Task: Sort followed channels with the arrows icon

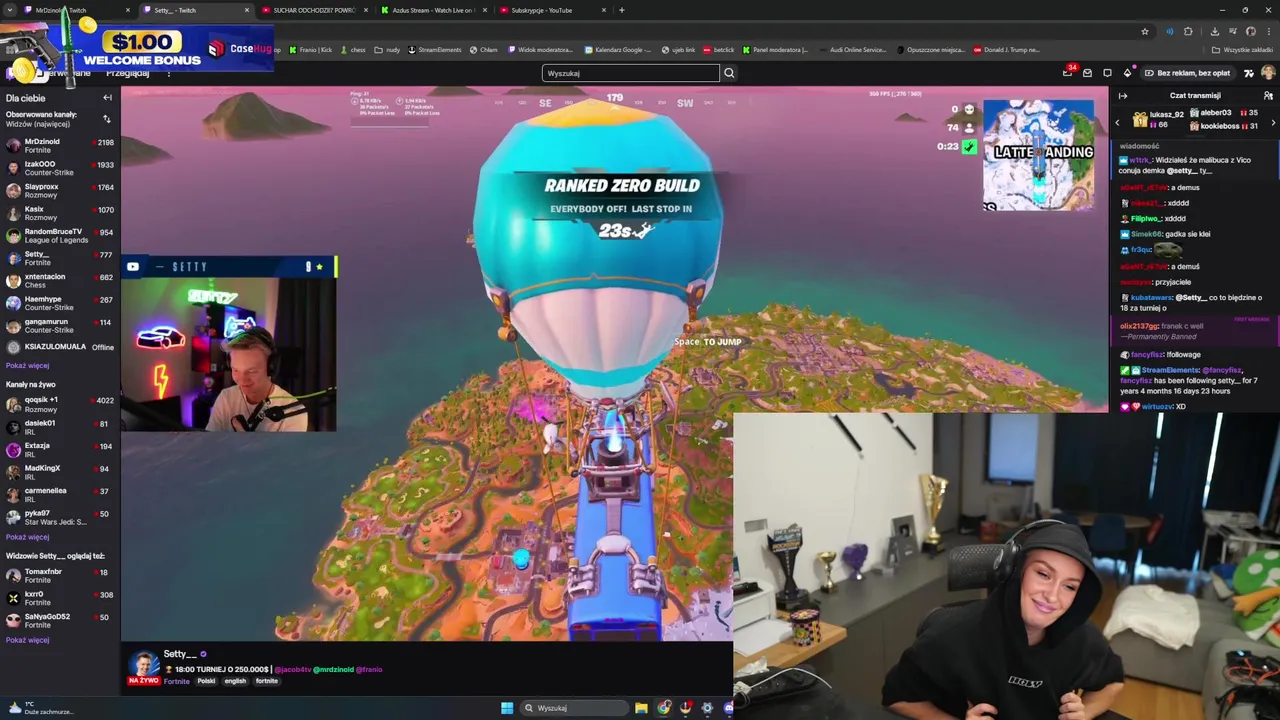Action: coord(107,119)
